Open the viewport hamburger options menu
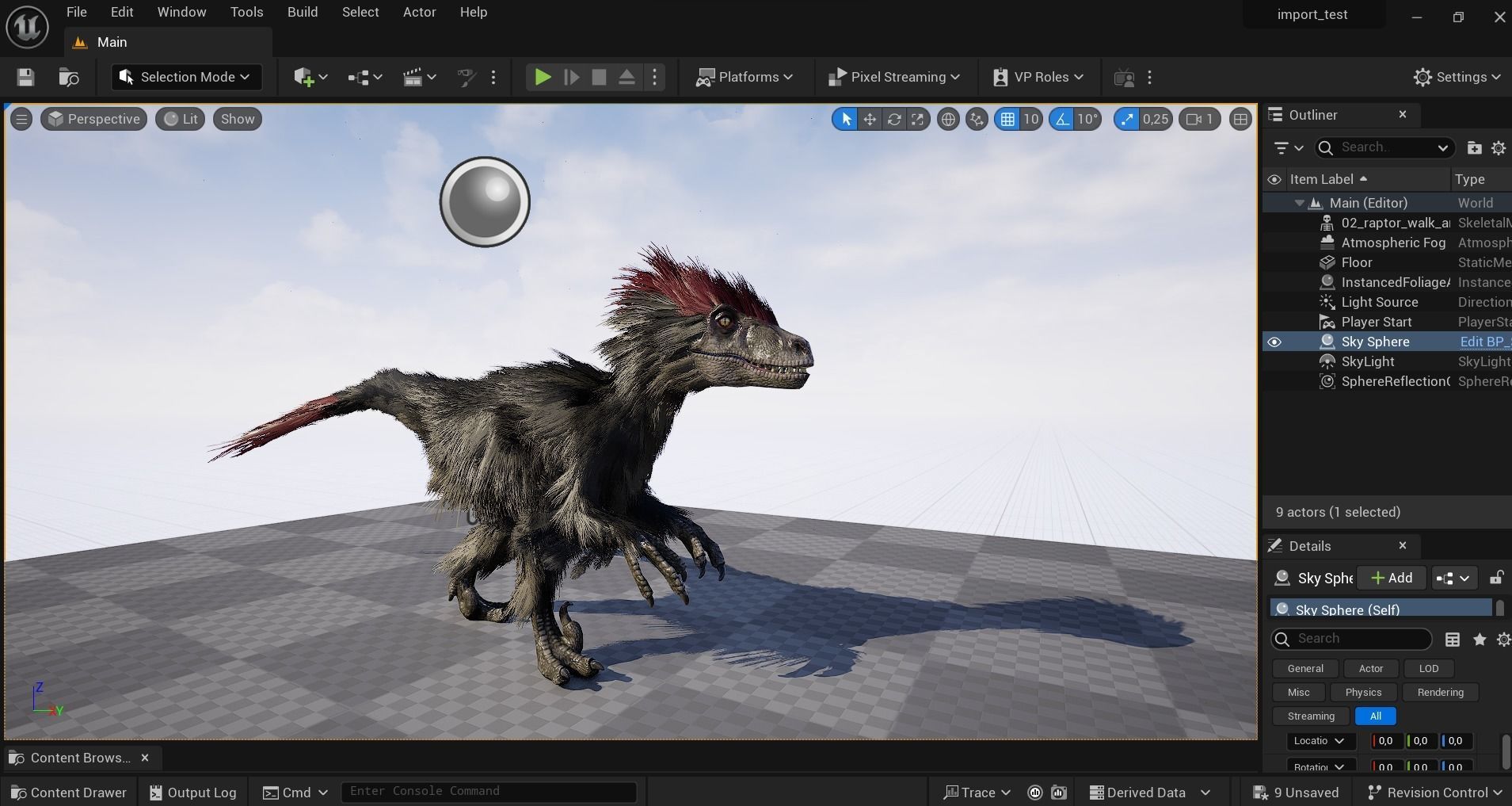This screenshot has width=1512, height=806. pos(21,119)
